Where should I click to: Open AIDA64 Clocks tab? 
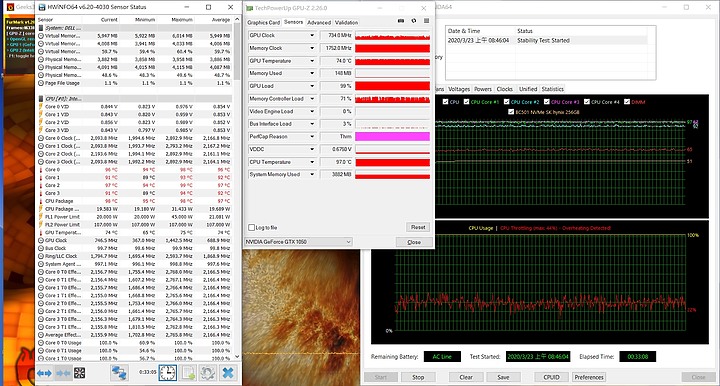pyautogui.click(x=505, y=89)
